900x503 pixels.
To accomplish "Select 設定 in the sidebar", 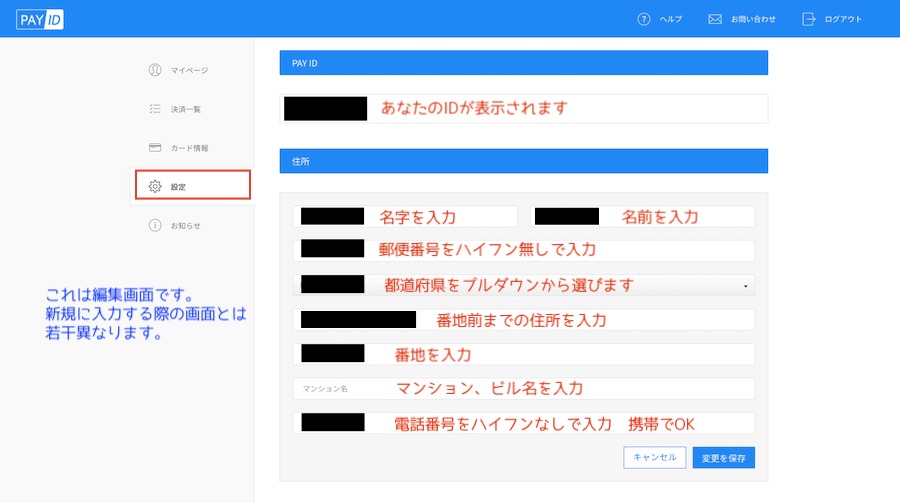I will click(x=193, y=185).
